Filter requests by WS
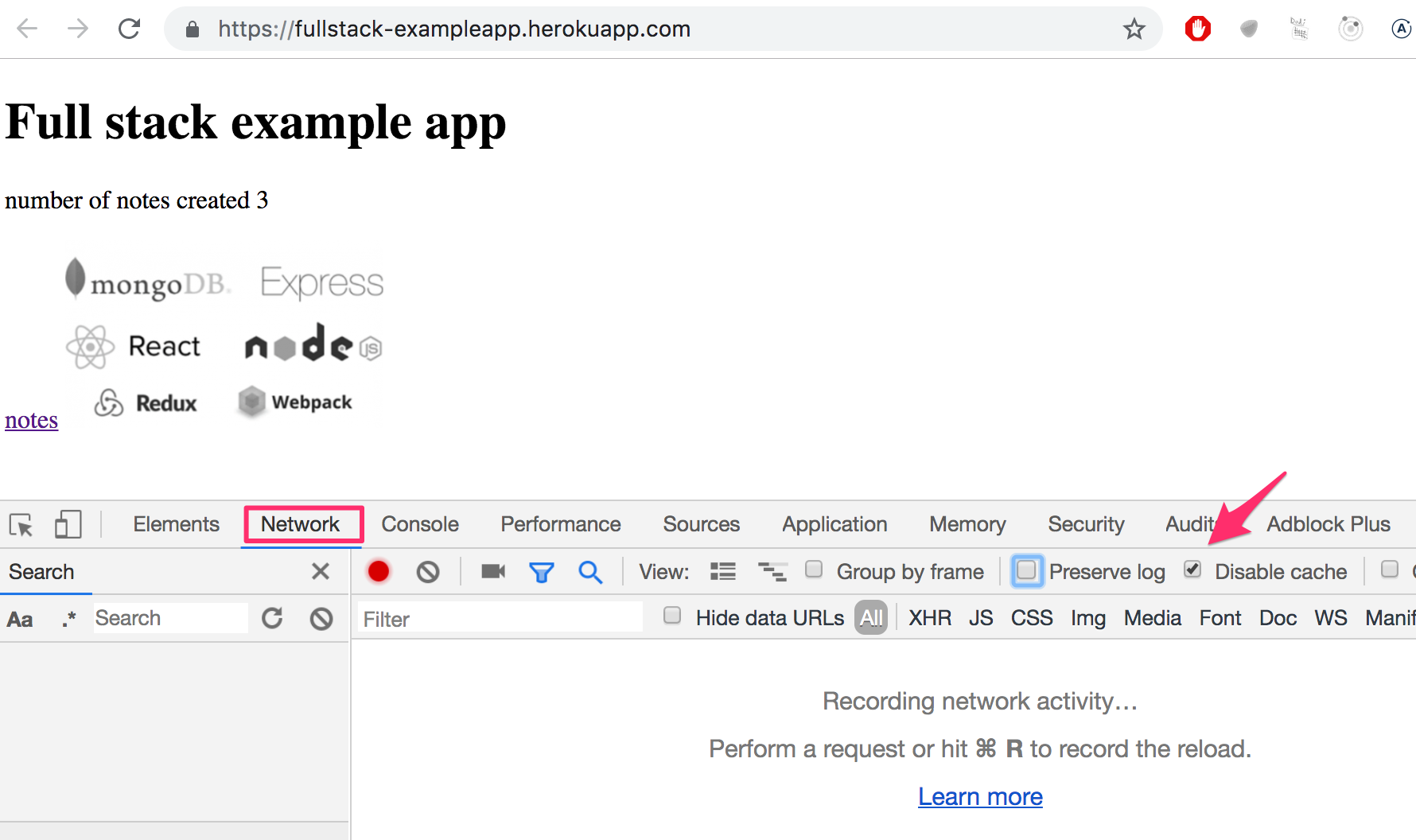This screenshot has width=1416, height=840. pos(1331,618)
